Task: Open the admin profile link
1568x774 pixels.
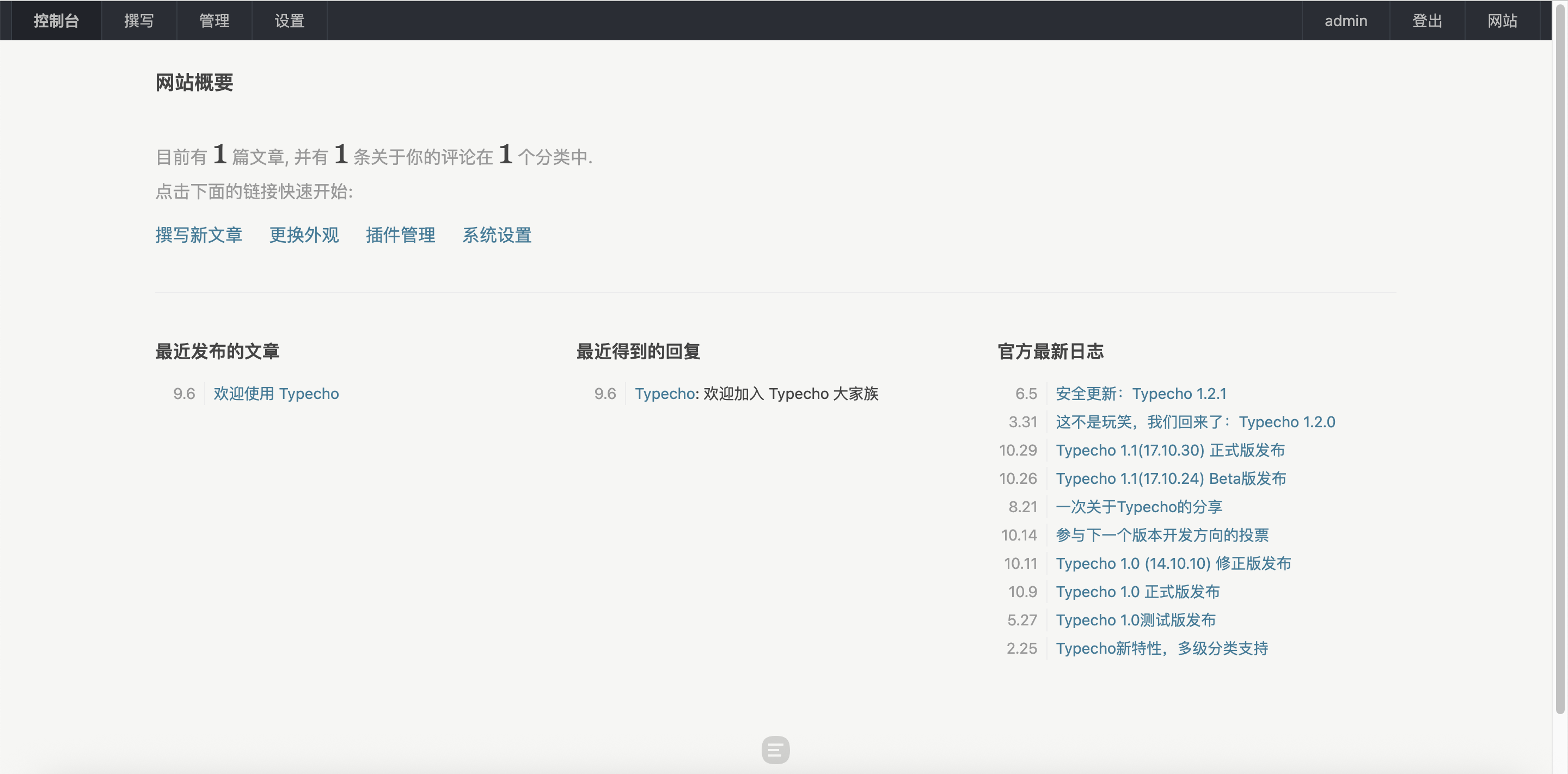Action: pyautogui.click(x=1345, y=21)
